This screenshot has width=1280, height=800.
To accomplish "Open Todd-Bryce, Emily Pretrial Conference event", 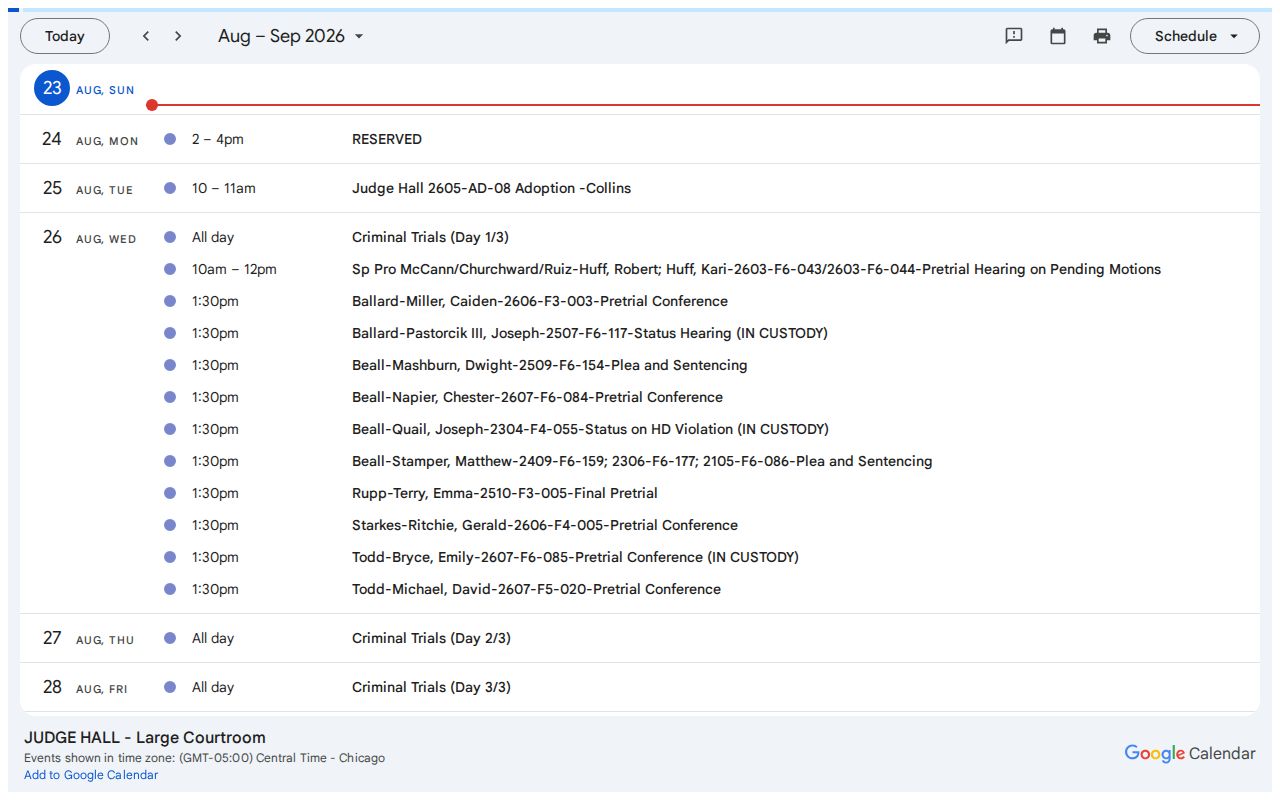I will pos(575,557).
